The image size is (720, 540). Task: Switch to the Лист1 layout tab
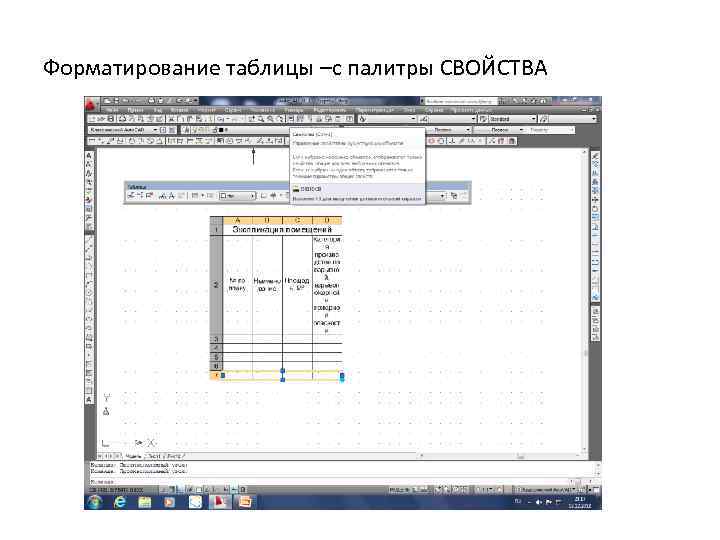[x=154, y=456]
